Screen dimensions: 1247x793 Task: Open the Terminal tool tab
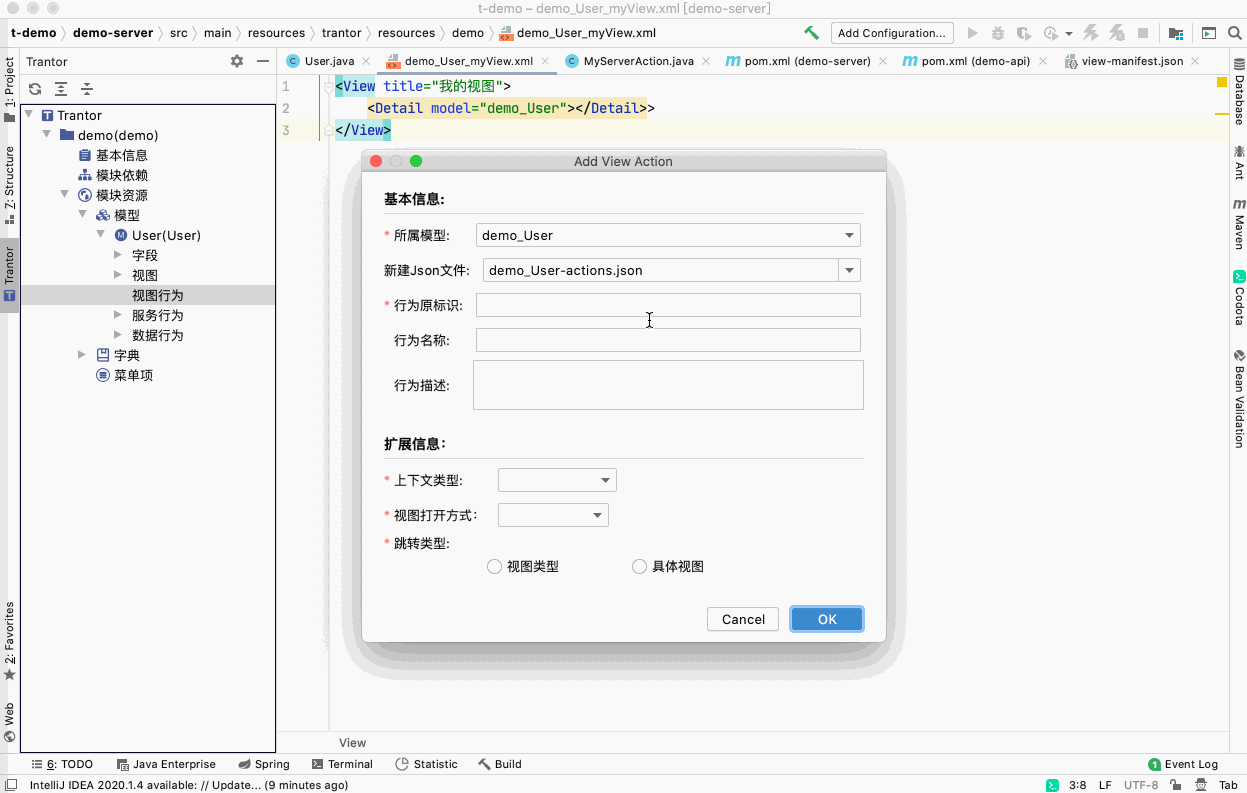pos(342,764)
